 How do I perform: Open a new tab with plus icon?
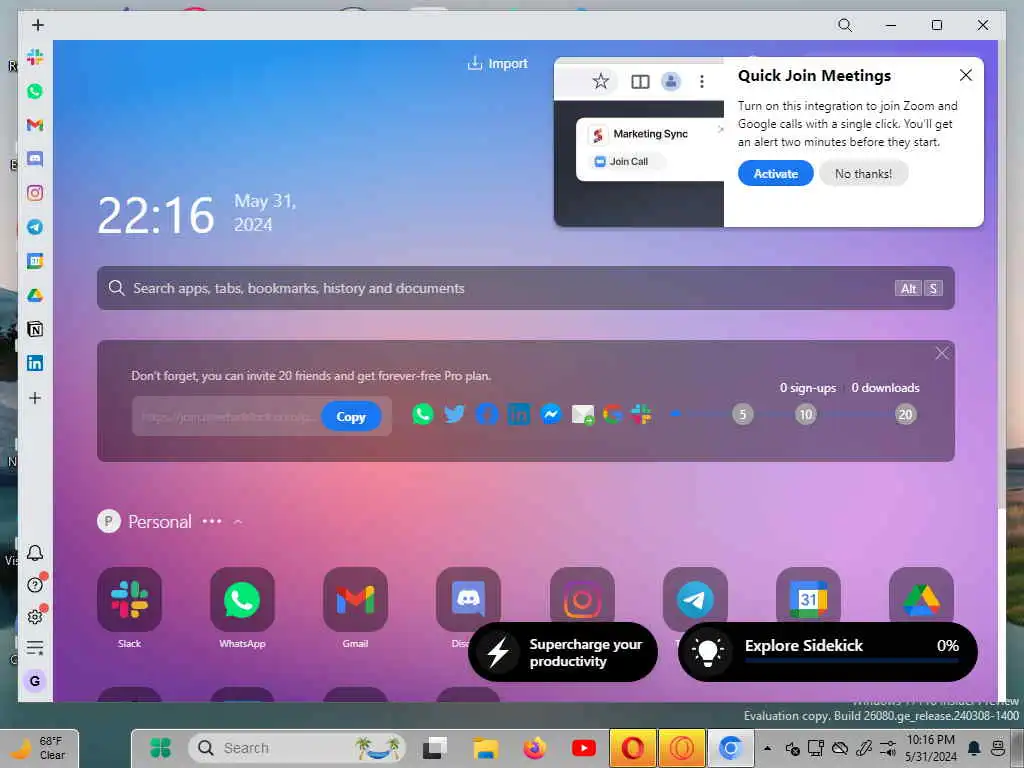38,25
